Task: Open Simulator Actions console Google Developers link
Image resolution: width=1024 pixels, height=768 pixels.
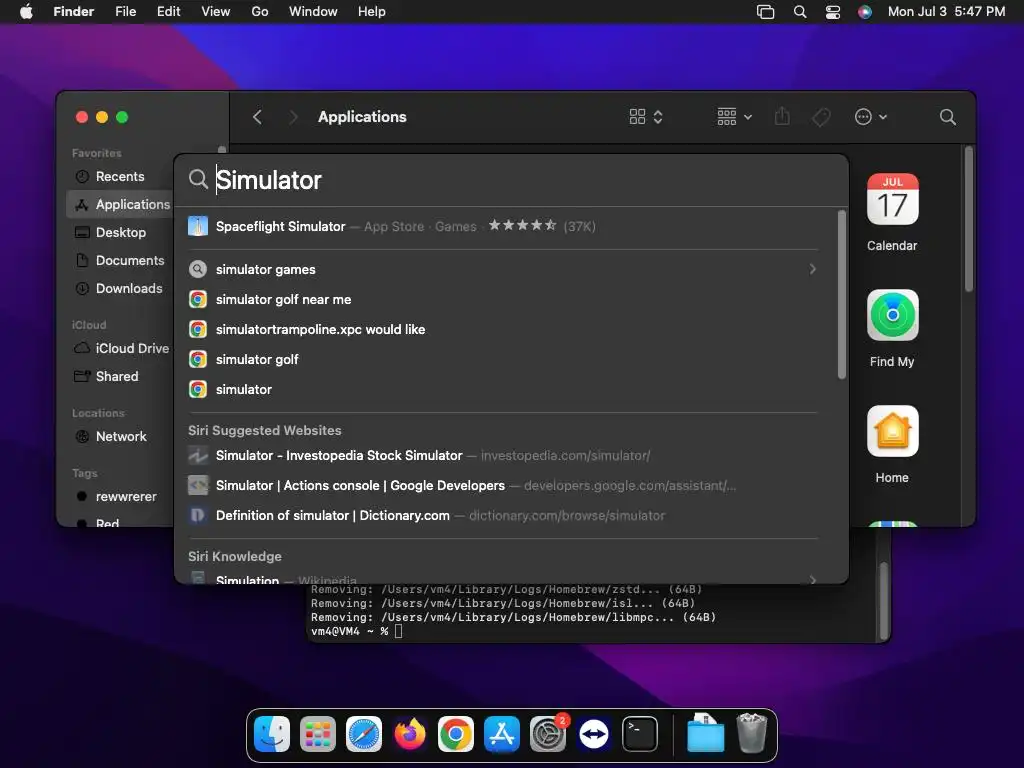Action: (503, 485)
